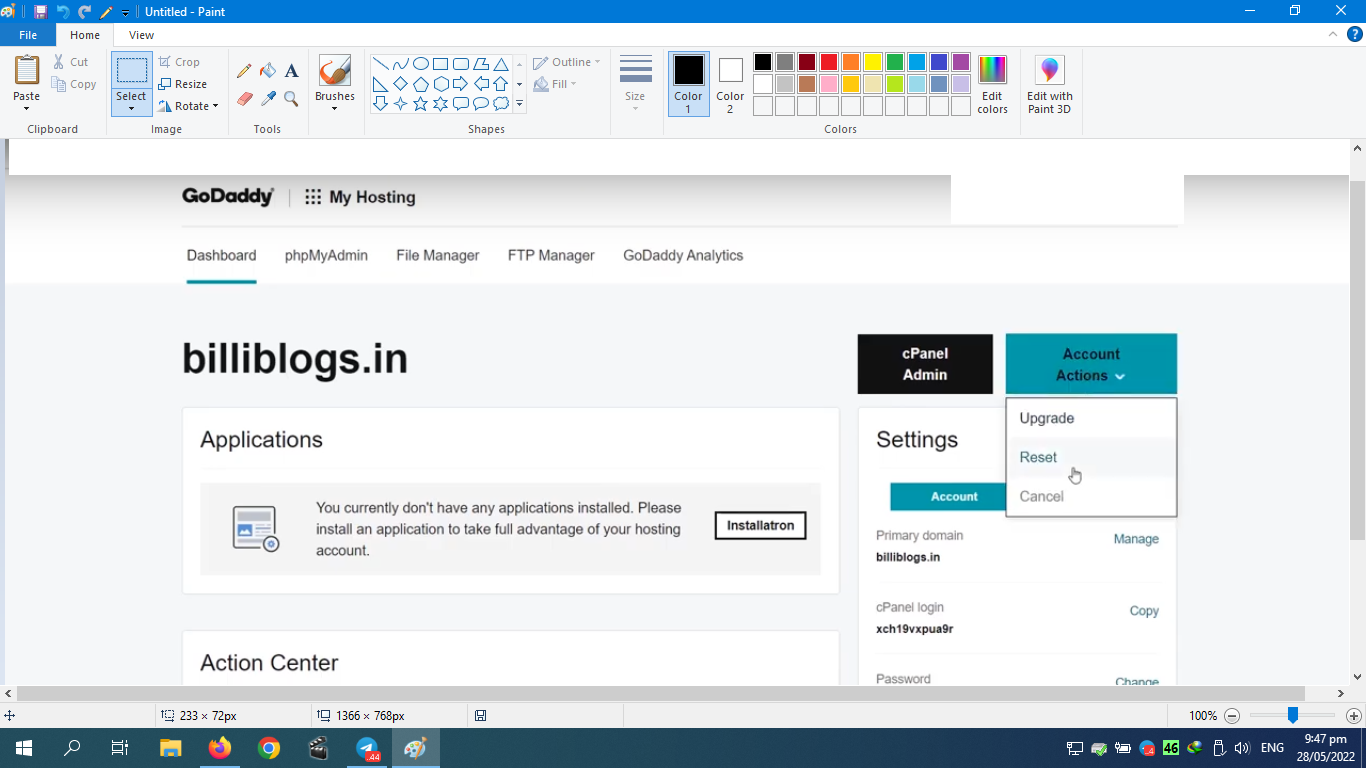Expand the Rotate dropdown
This screenshot has width=1366, height=768.
point(189,106)
